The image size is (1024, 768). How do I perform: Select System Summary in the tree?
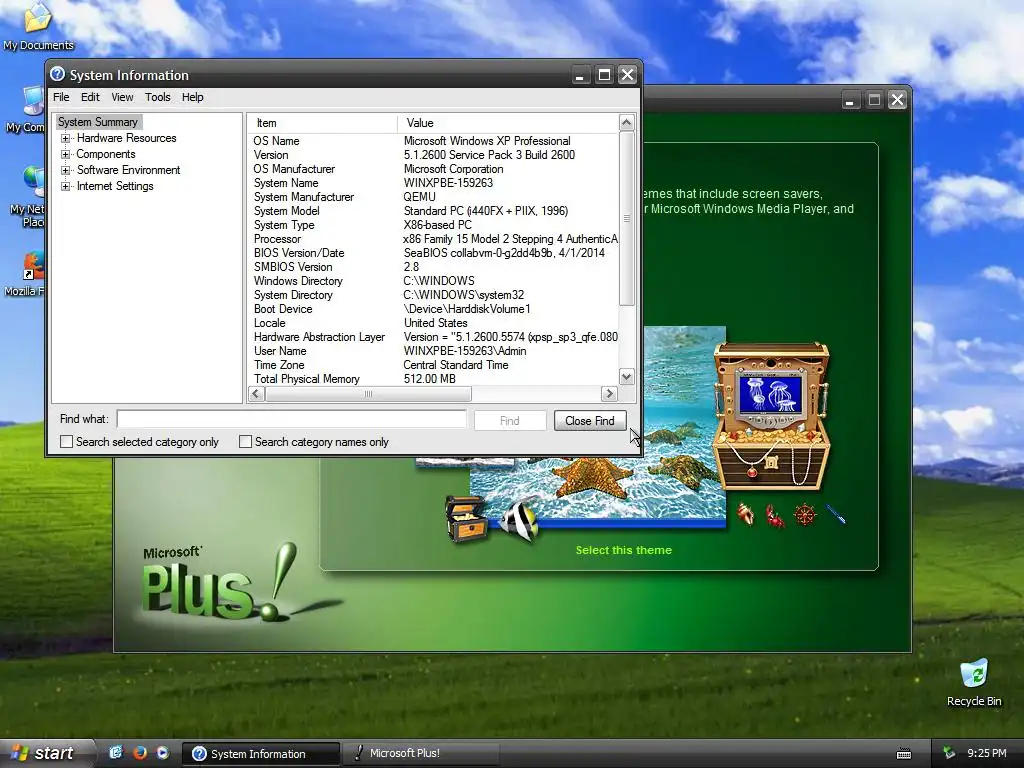coord(98,122)
